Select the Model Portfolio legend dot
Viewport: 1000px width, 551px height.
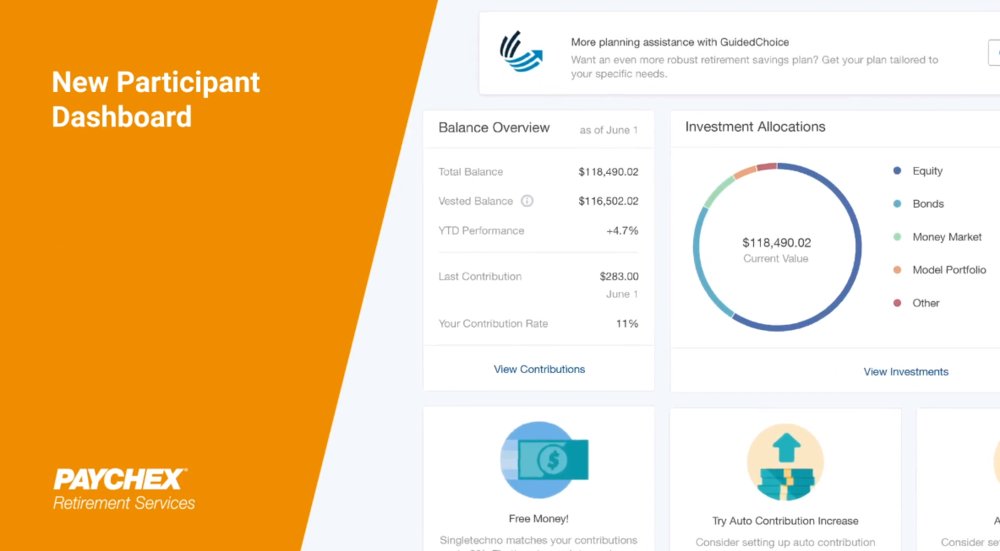897,270
